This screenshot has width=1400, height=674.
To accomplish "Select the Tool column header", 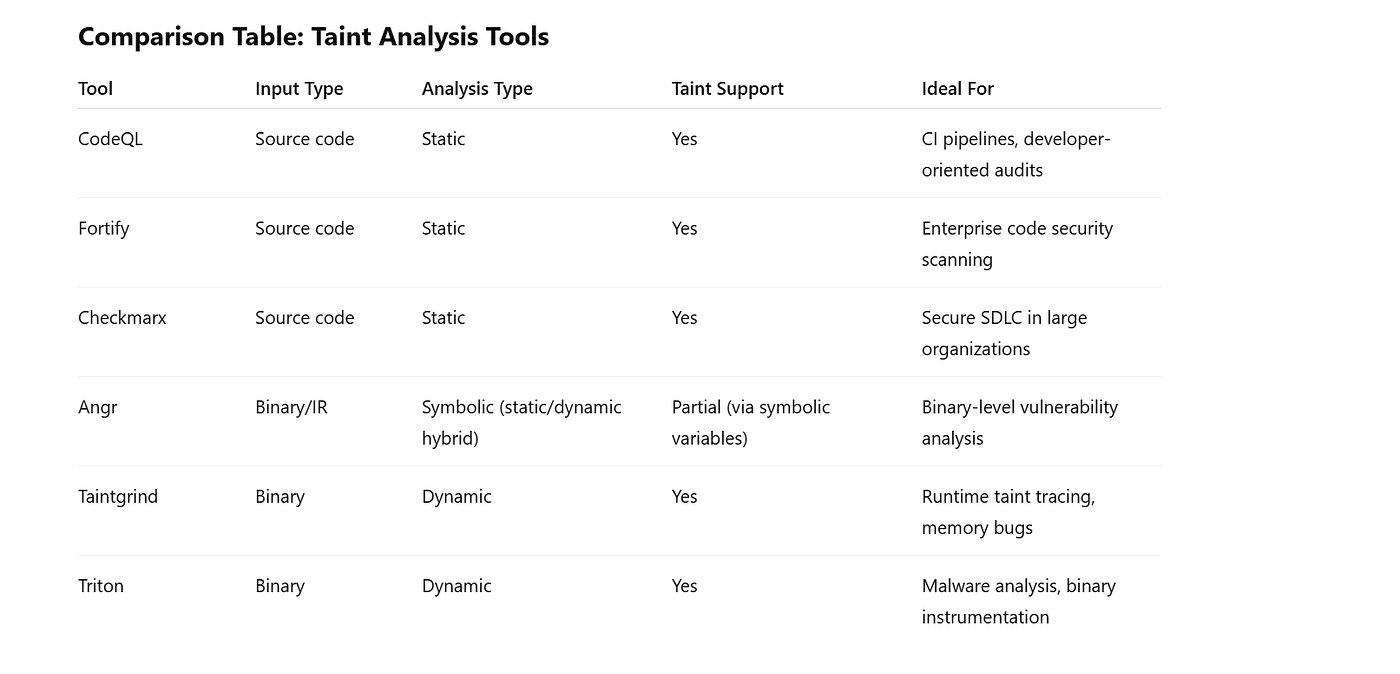I will click(x=95, y=88).
